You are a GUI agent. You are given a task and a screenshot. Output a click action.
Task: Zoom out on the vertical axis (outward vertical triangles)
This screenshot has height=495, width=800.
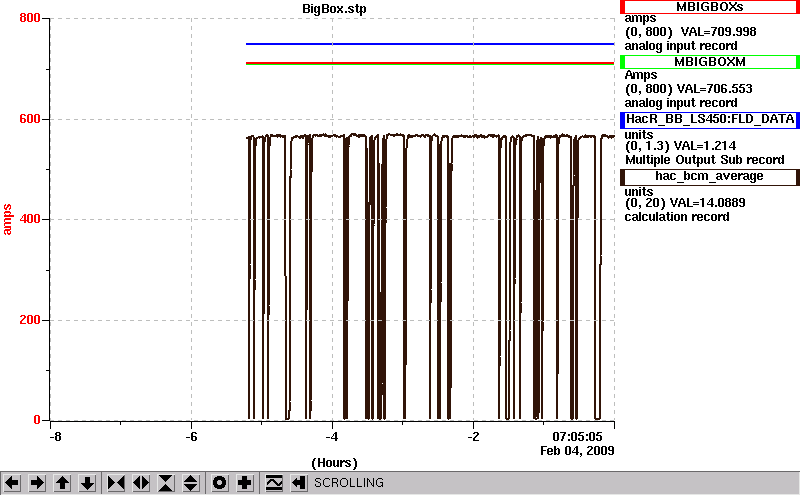(191, 483)
